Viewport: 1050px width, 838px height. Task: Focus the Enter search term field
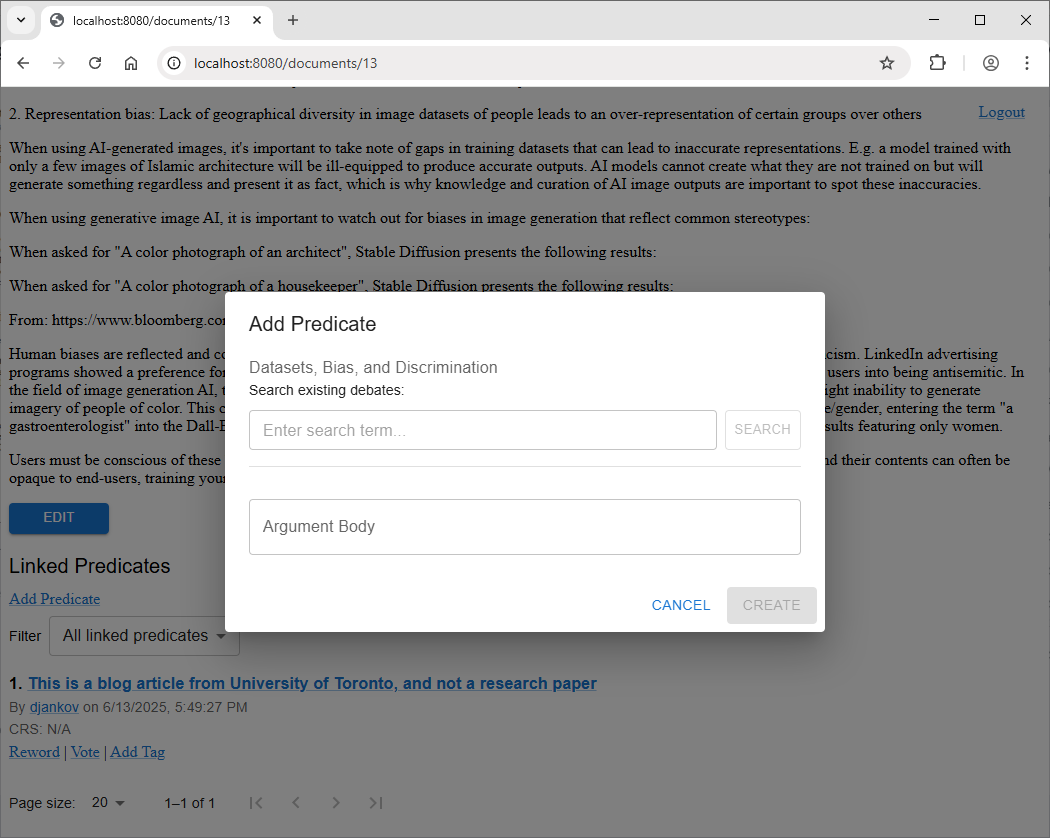[x=483, y=430]
